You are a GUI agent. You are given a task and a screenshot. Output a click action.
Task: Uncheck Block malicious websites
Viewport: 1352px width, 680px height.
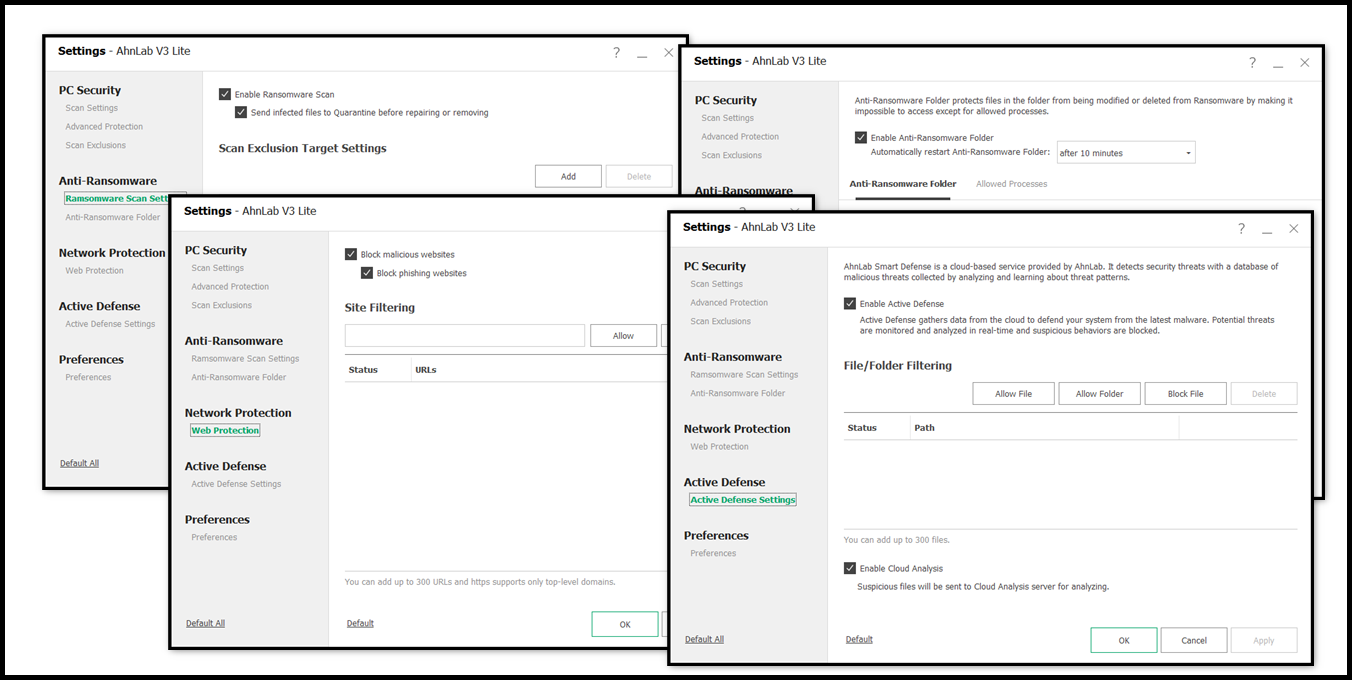351,255
